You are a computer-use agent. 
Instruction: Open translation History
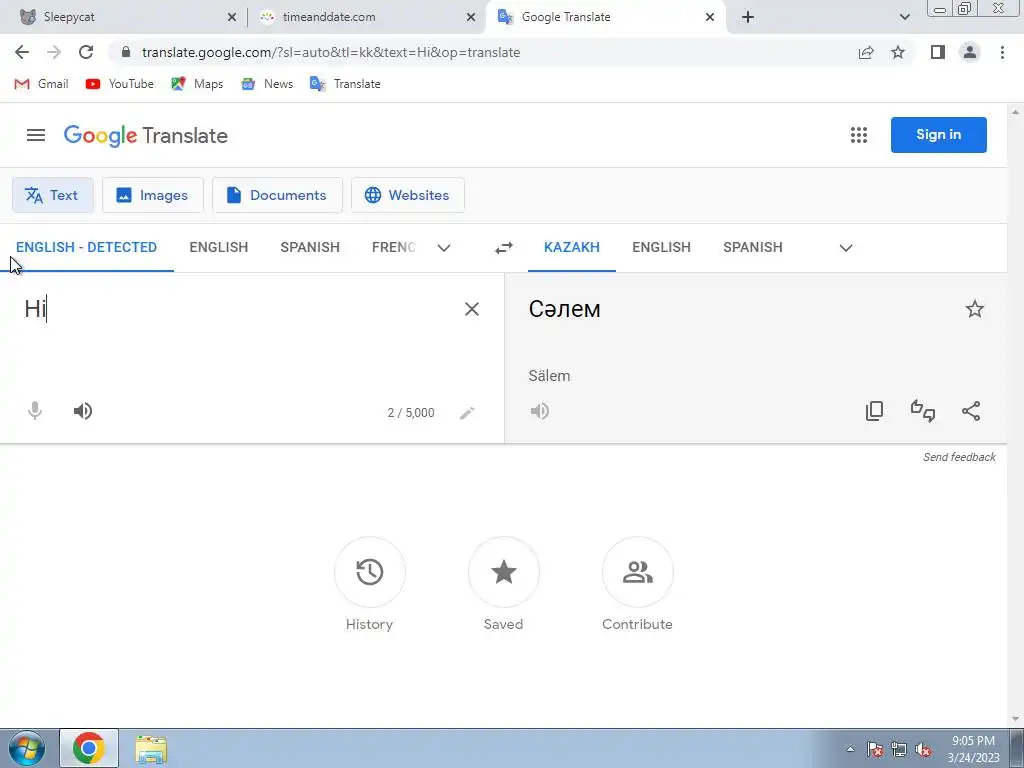370,572
